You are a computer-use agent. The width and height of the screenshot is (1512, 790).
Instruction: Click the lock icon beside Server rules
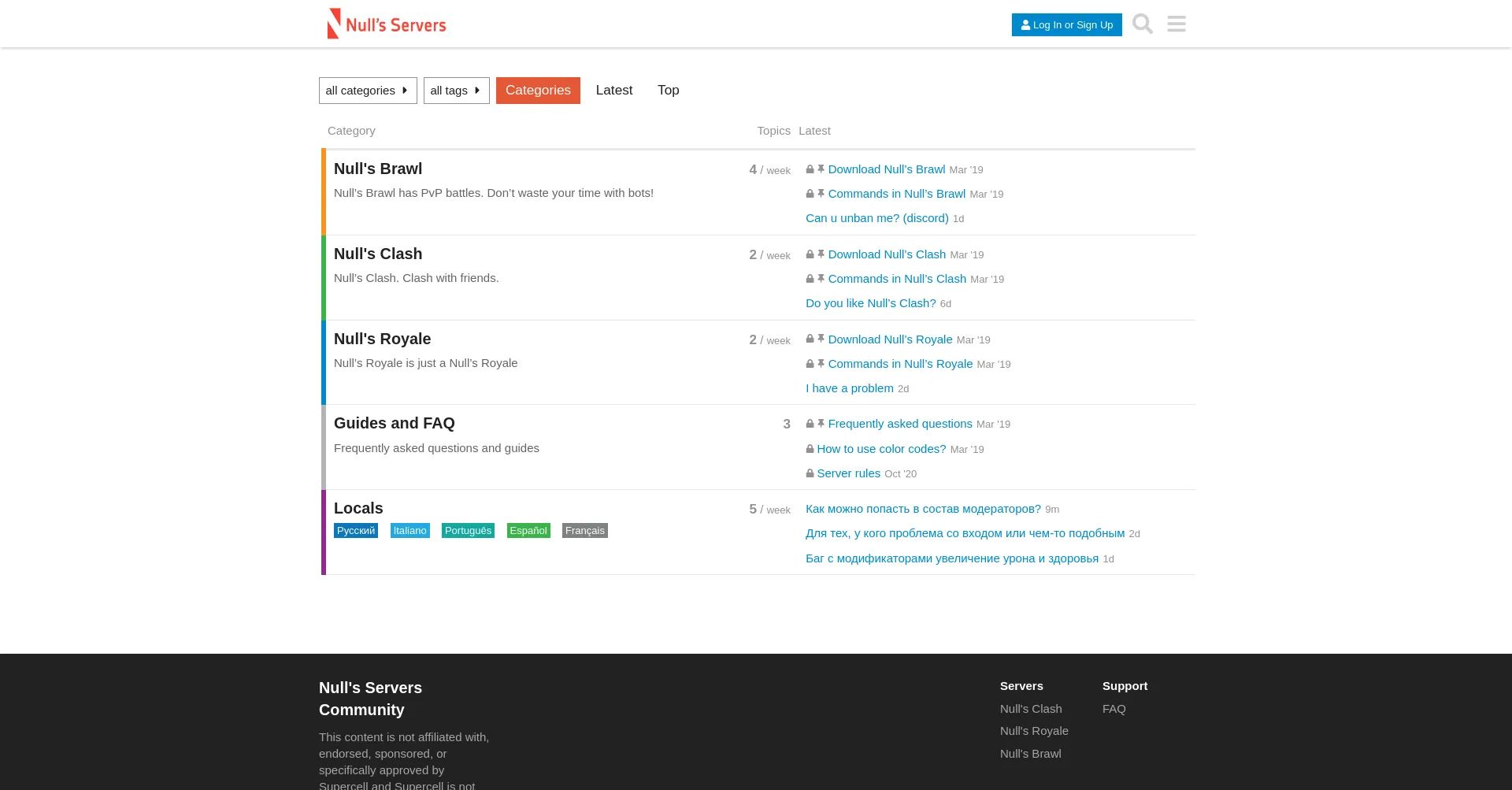[x=810, y=473]
